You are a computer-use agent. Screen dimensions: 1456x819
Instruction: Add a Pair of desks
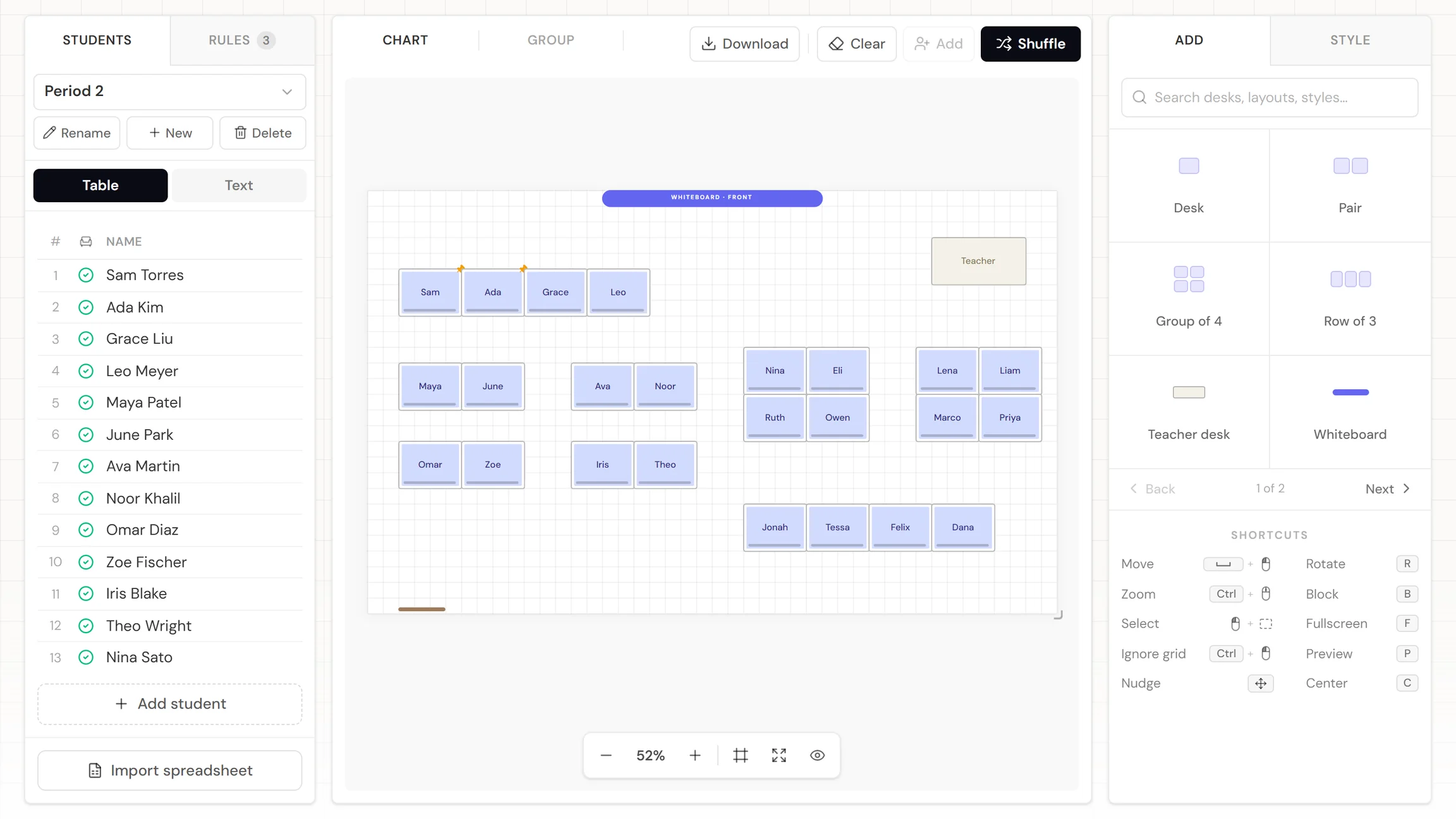pyautogui.click(x=1350, y=186)
